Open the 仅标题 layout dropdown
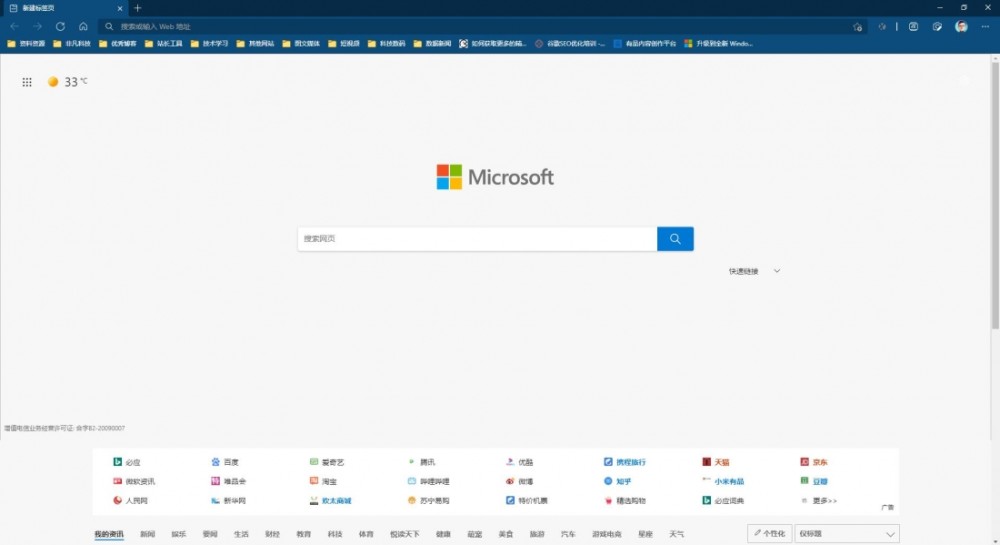 click(847, 534)
